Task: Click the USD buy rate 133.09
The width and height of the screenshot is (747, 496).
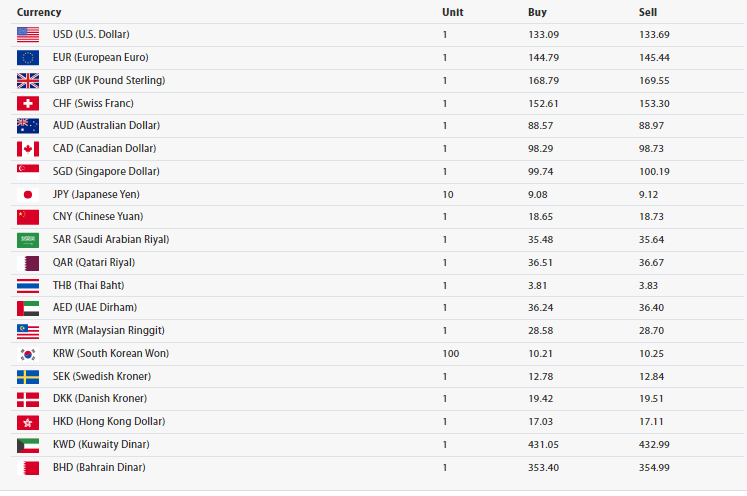Action: (544, 34)
